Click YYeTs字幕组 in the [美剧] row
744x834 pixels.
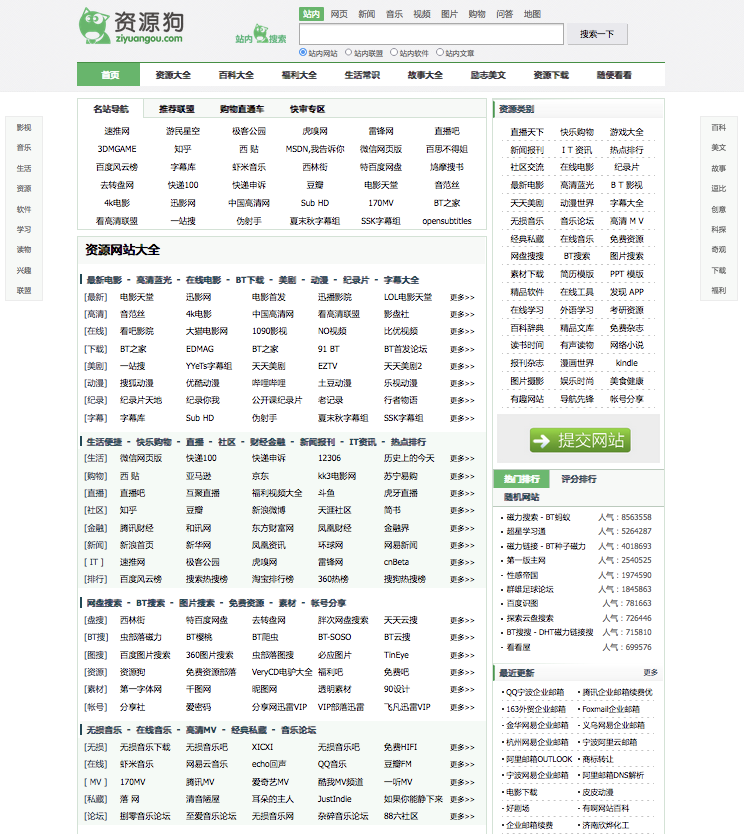(209, 366)
